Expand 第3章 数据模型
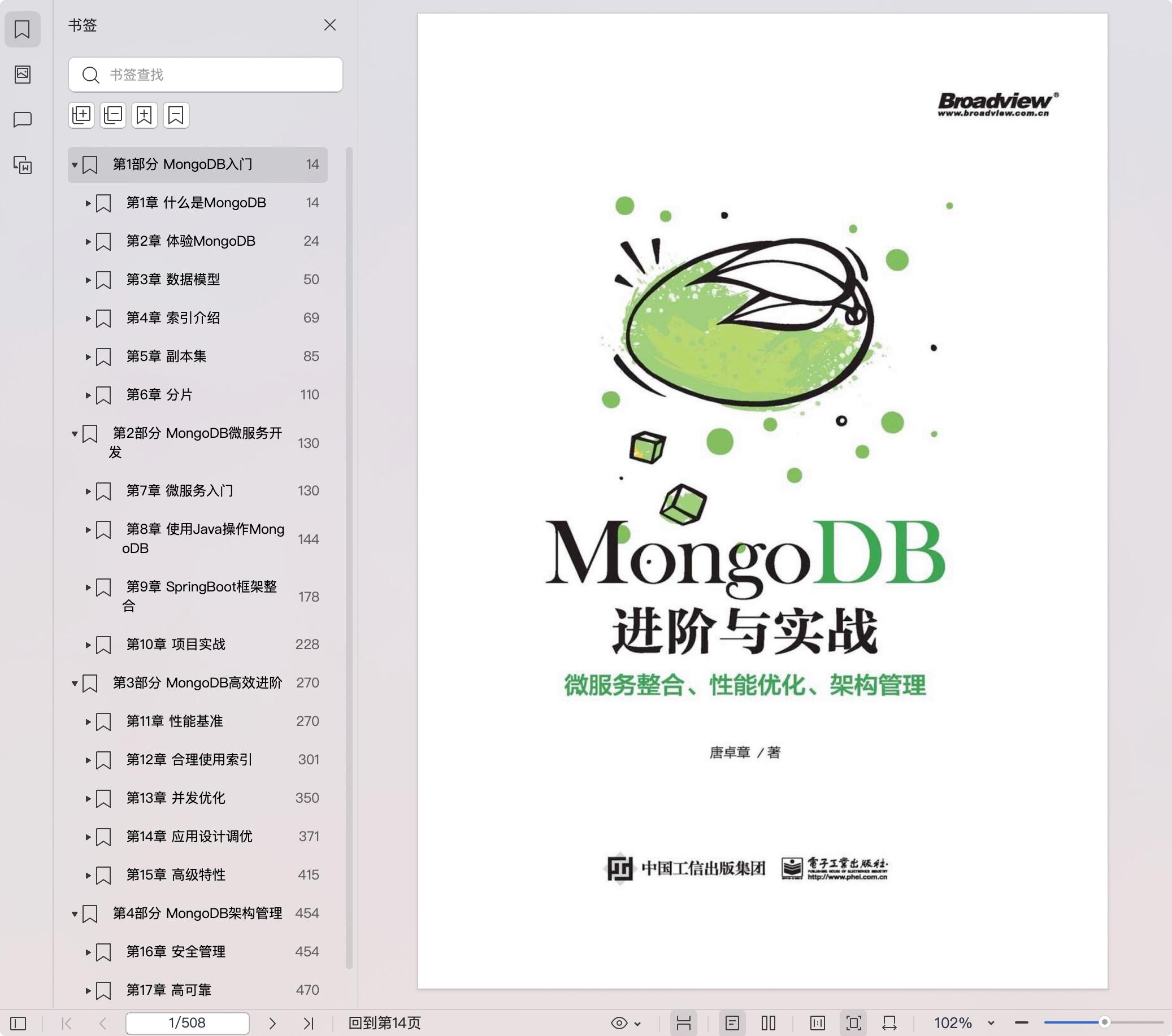 (x=88, y=280)
